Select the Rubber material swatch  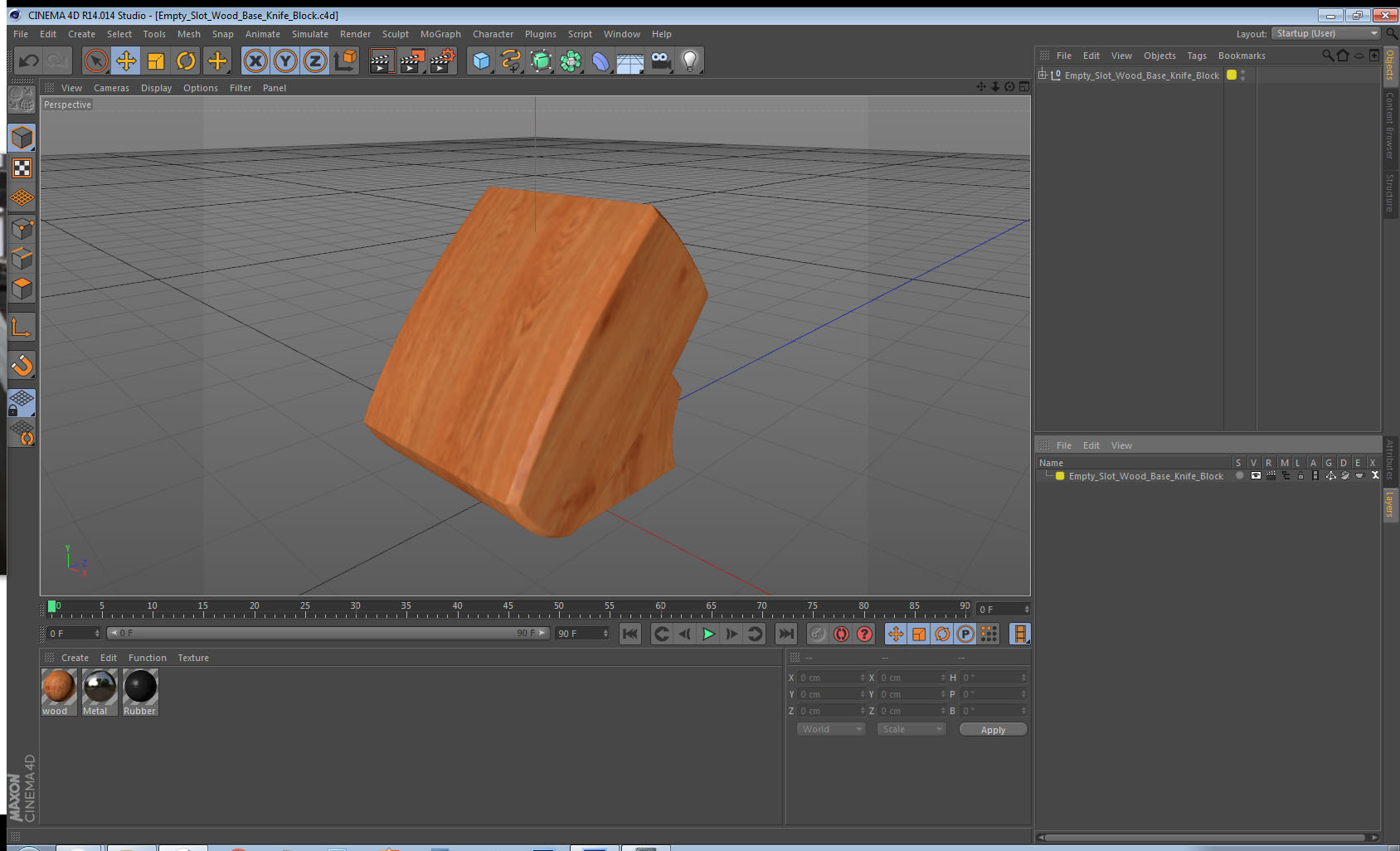point(140,692)
